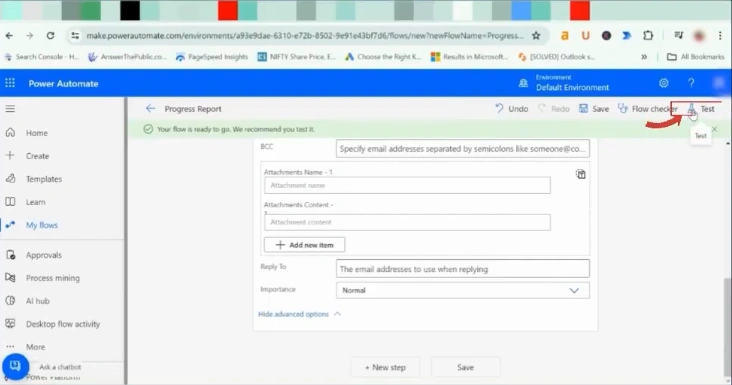Click the bottom Save button

pyautogui.click(x=465, y=367)
